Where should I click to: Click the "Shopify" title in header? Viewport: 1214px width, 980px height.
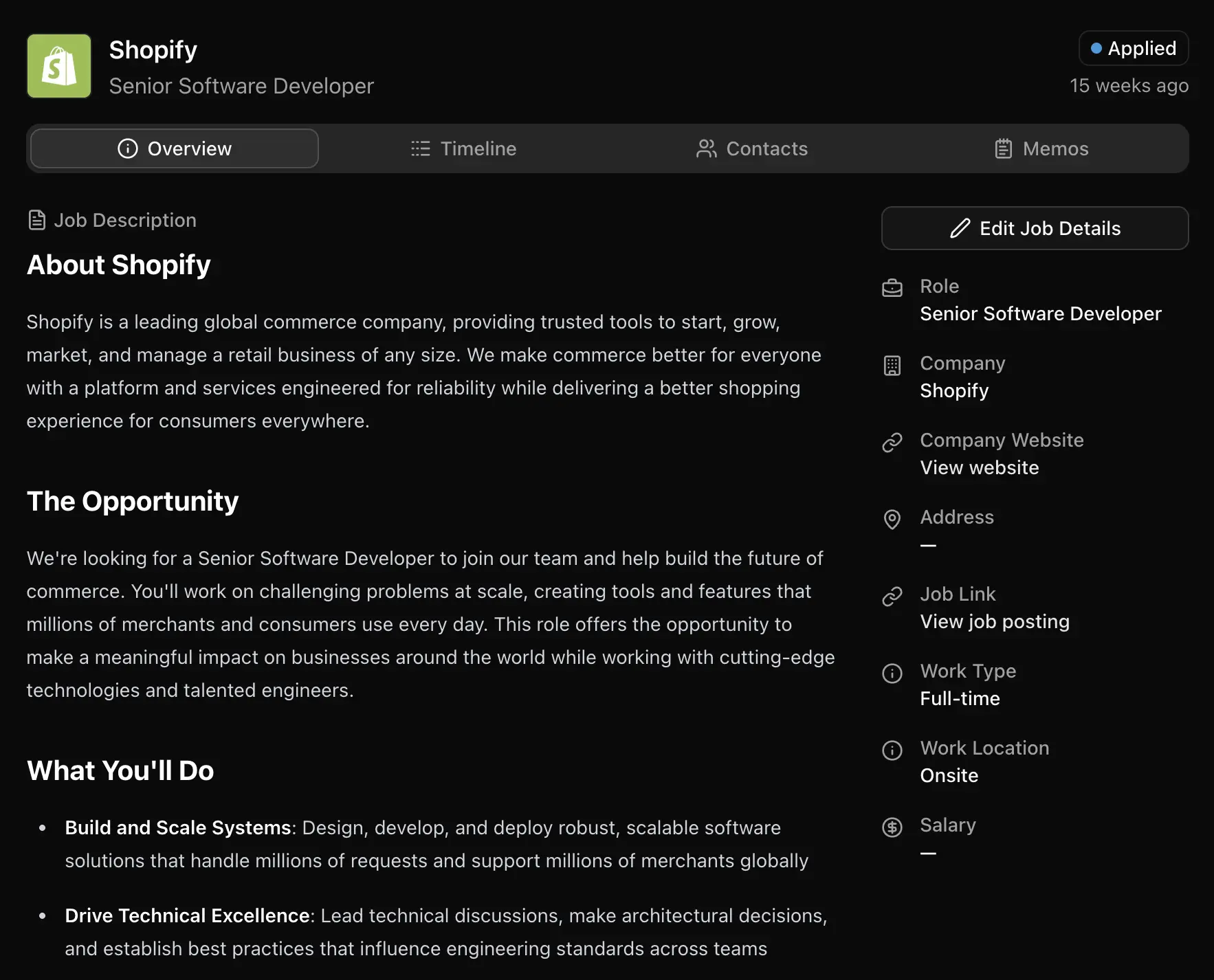[x=153, y=49]
